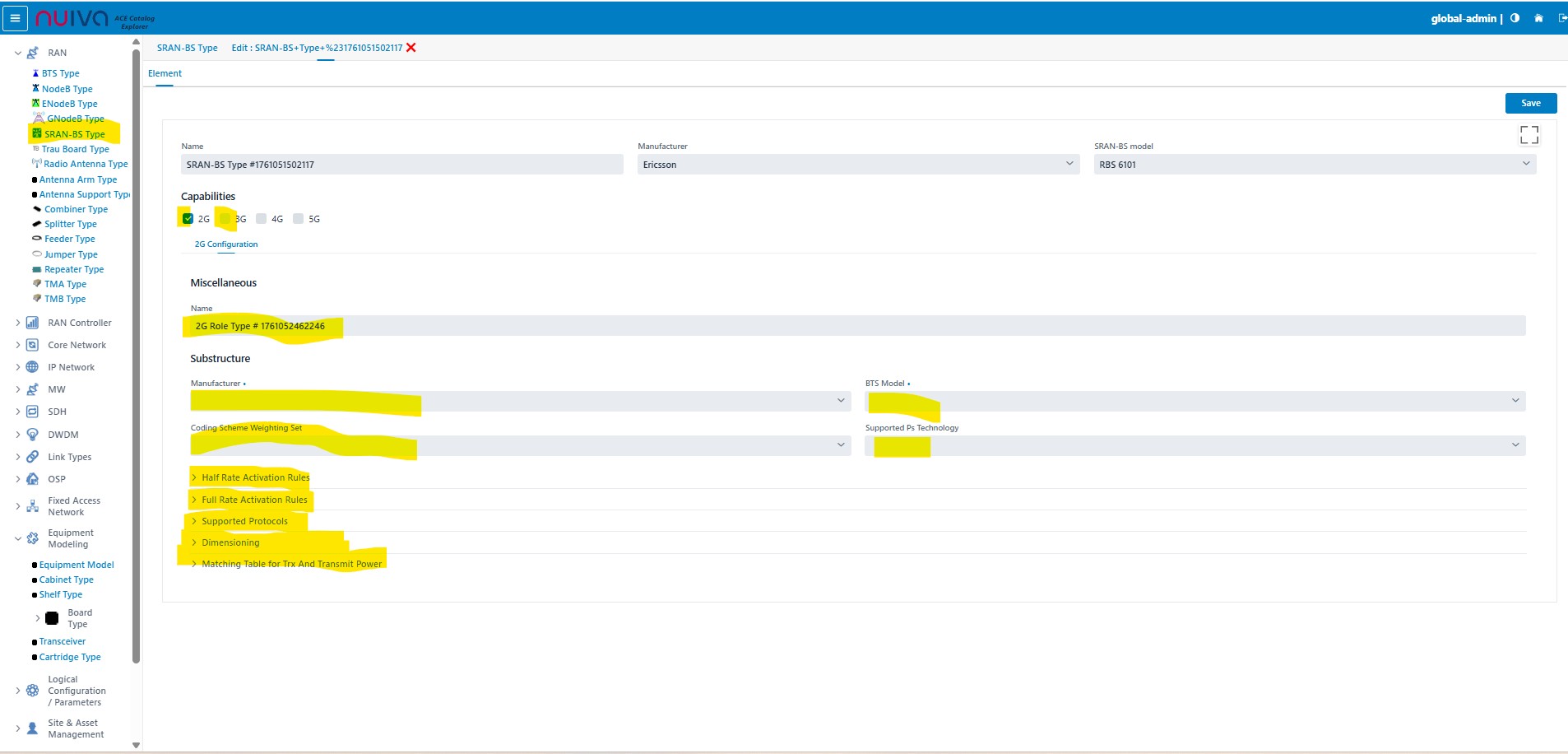Select the 2G Configuration tab

226,244
